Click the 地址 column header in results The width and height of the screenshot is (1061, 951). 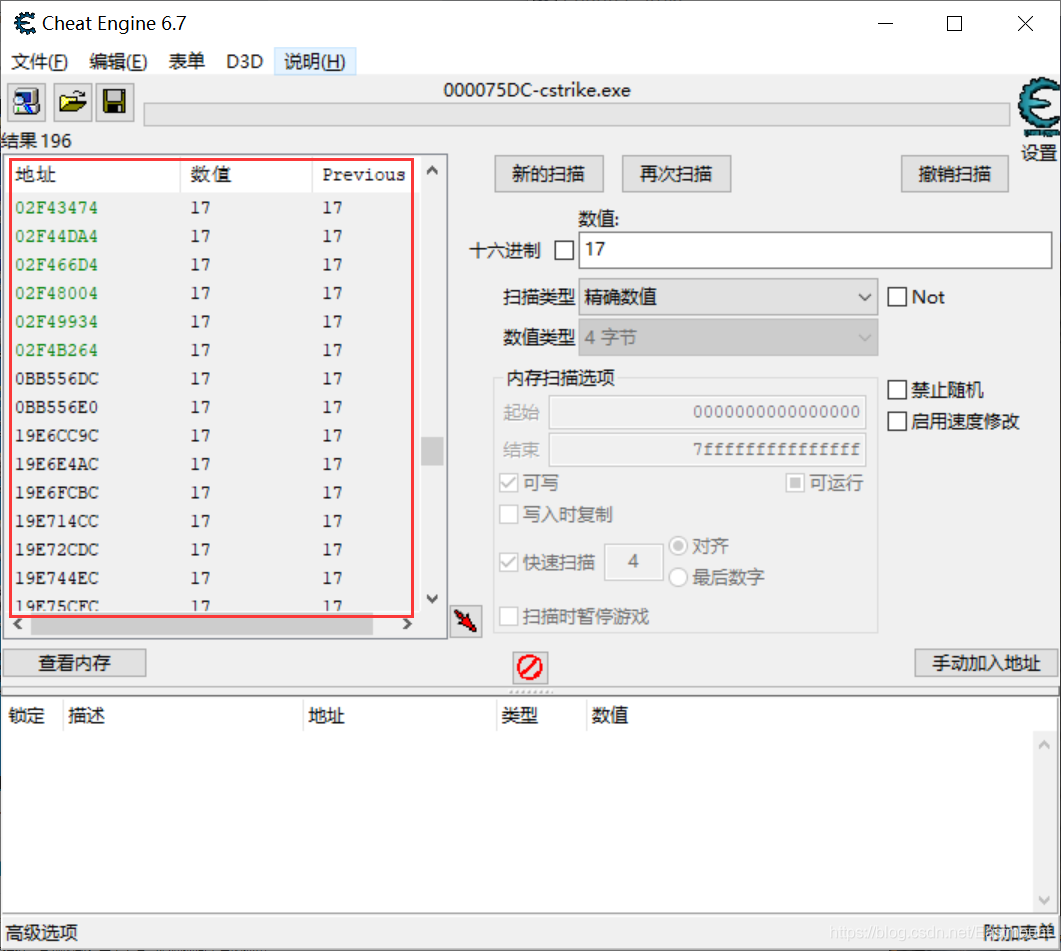point(95,175)
